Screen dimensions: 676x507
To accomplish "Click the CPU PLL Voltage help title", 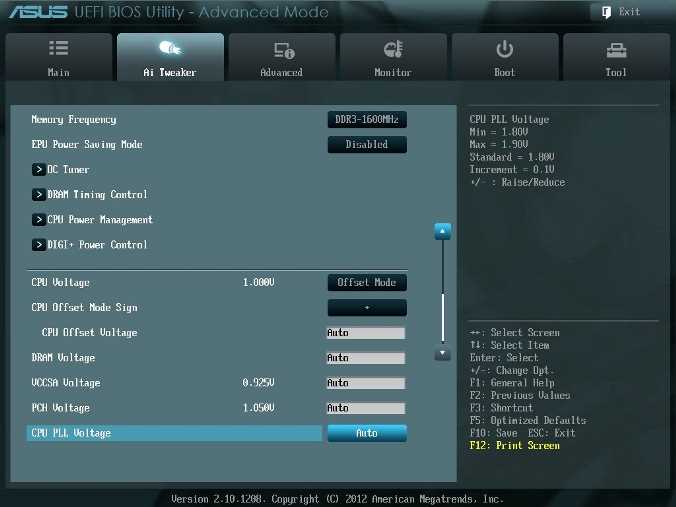I will (510, 119).
